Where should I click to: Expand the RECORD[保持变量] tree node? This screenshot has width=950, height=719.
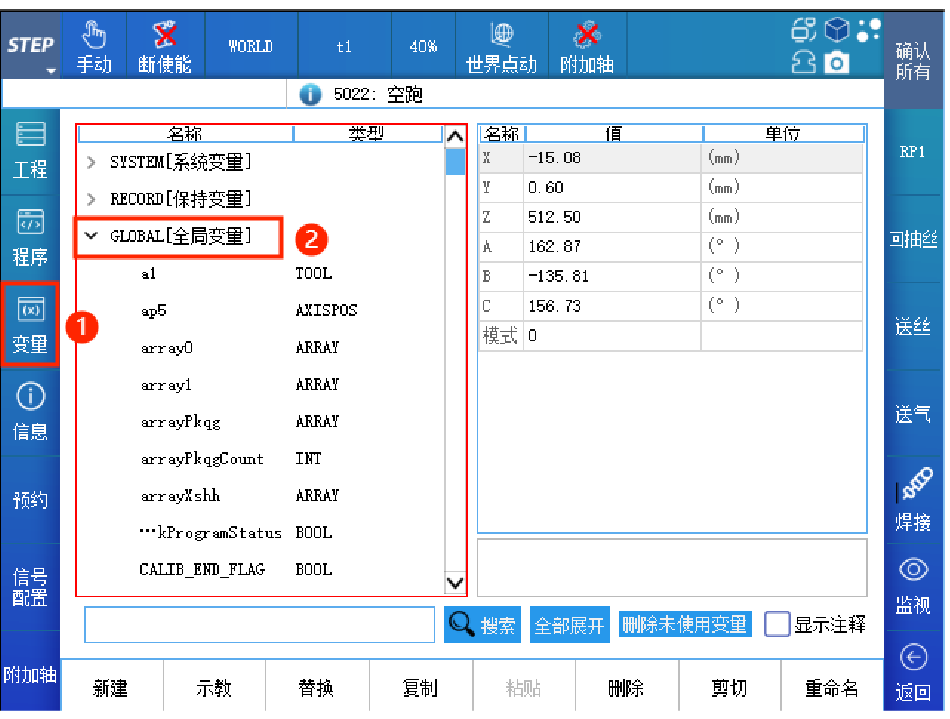coord(92,199)
